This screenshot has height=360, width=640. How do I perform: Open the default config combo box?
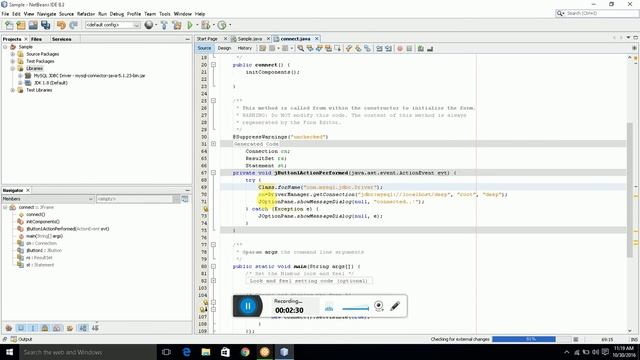pyautogui.click(x=113, y=25)
